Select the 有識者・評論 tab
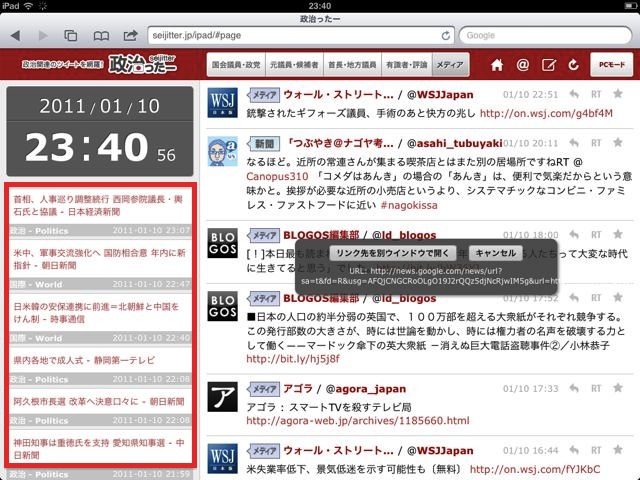 click(x=407, y=64)
